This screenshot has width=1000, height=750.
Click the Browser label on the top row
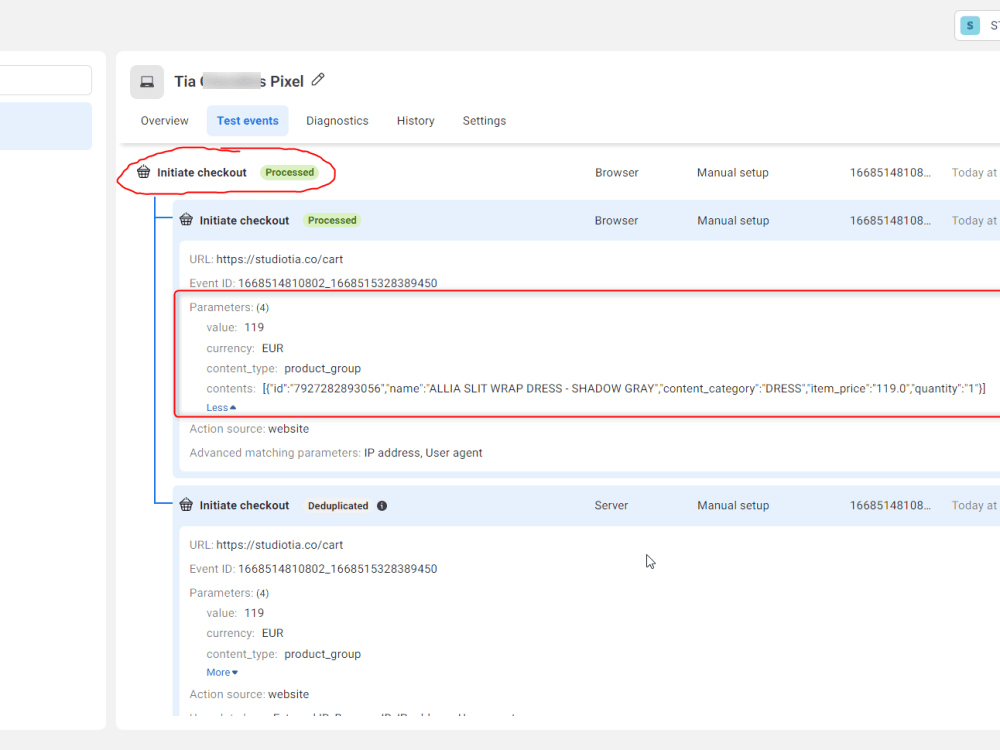[x=617, y=172]
